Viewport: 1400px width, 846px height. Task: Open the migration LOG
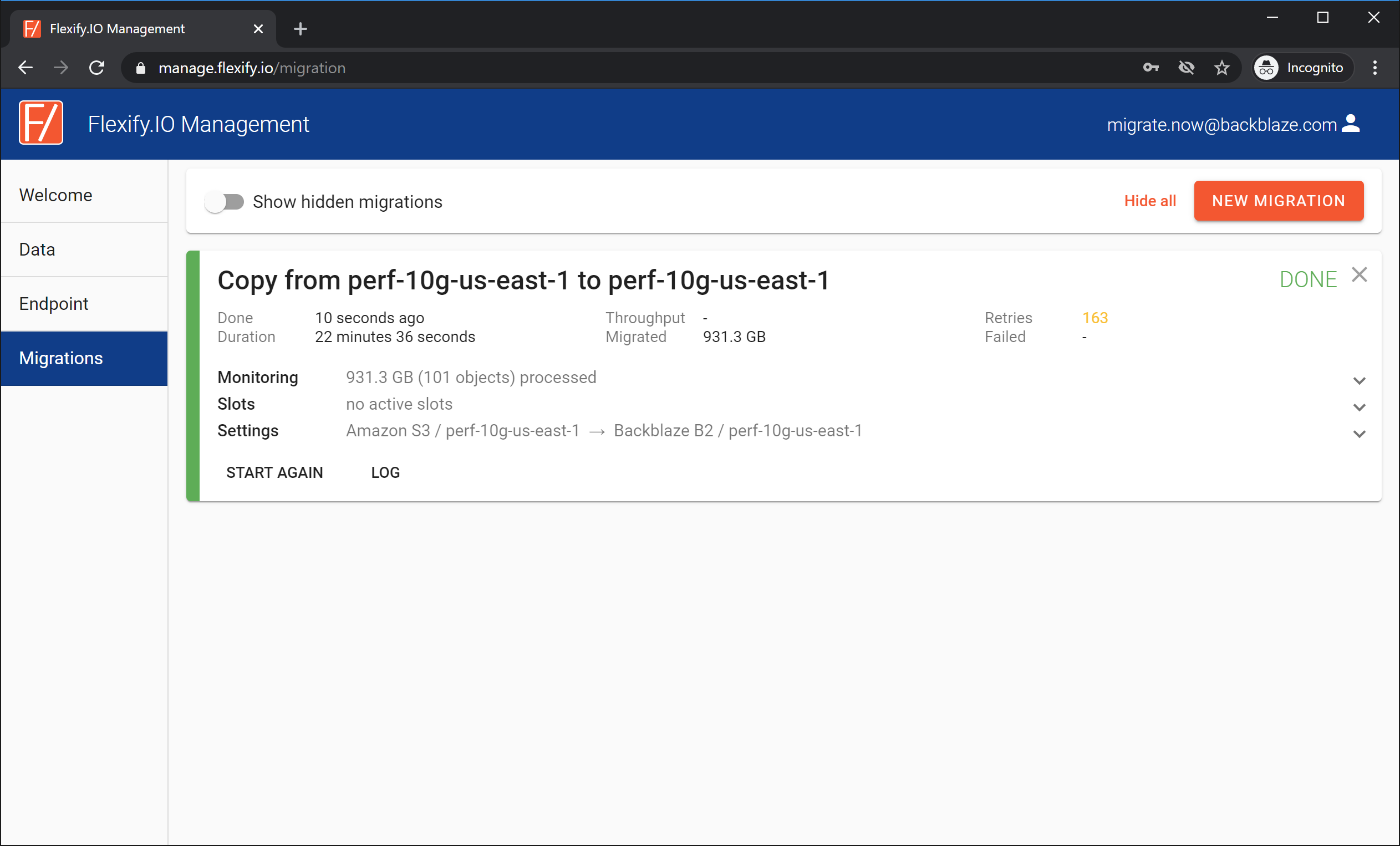point(385,473)
